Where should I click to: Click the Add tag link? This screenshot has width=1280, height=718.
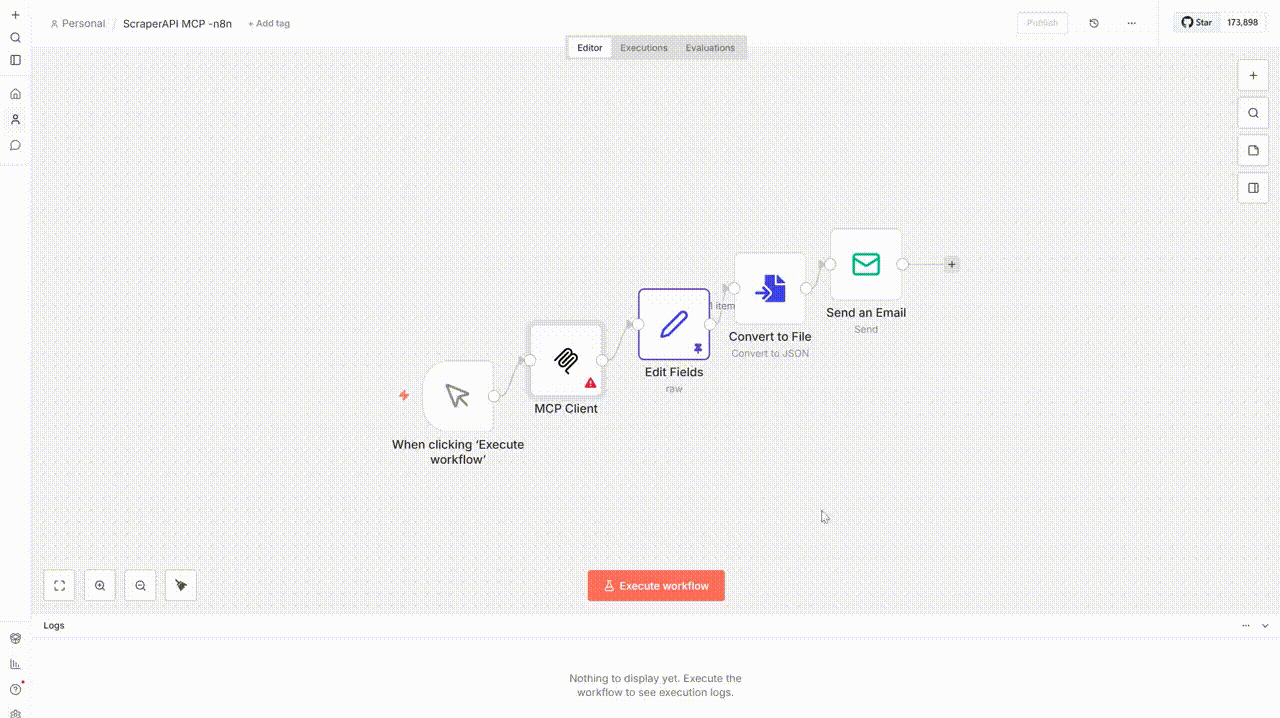point(269,23)
